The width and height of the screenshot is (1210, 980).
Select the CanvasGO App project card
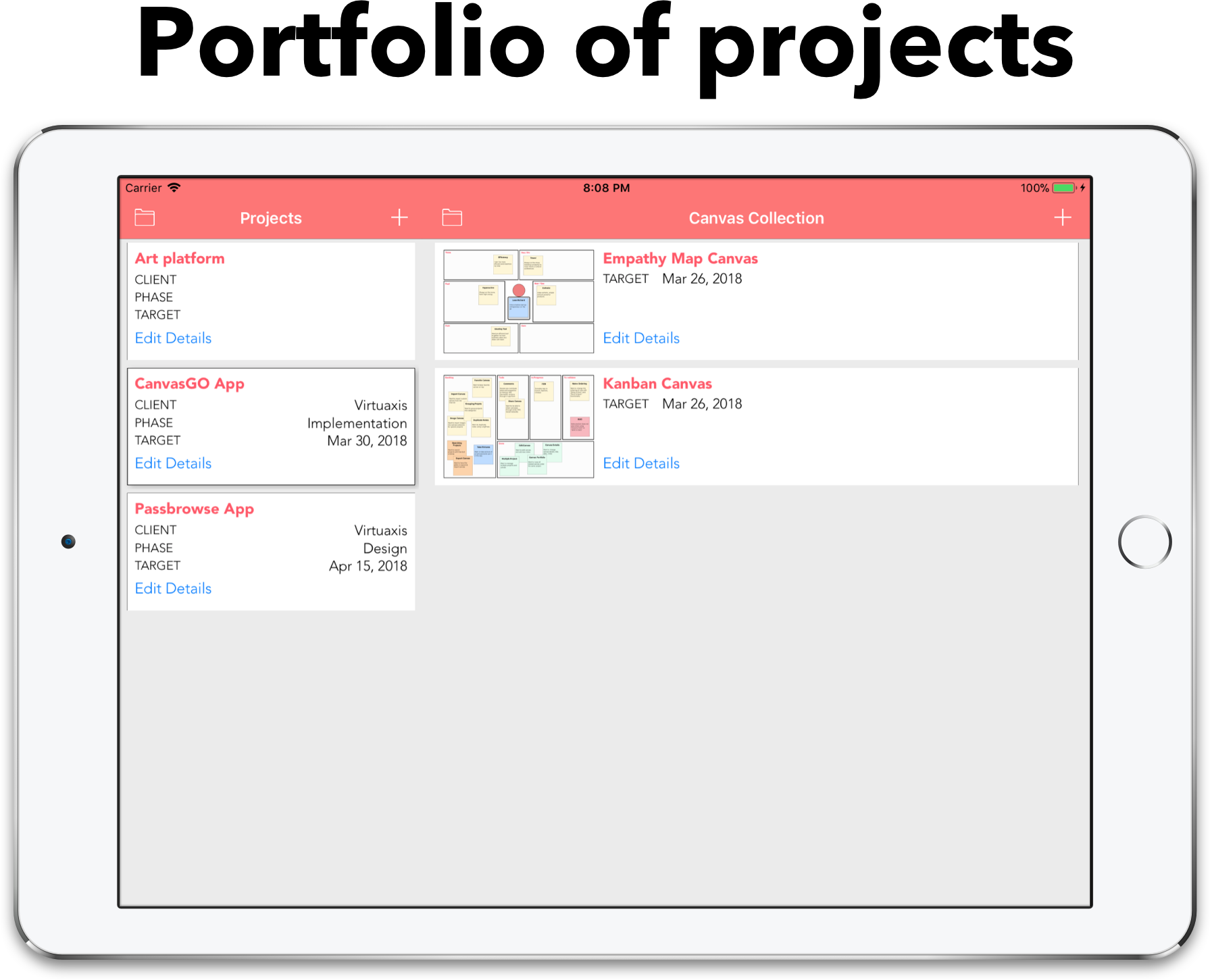(270, 425)
